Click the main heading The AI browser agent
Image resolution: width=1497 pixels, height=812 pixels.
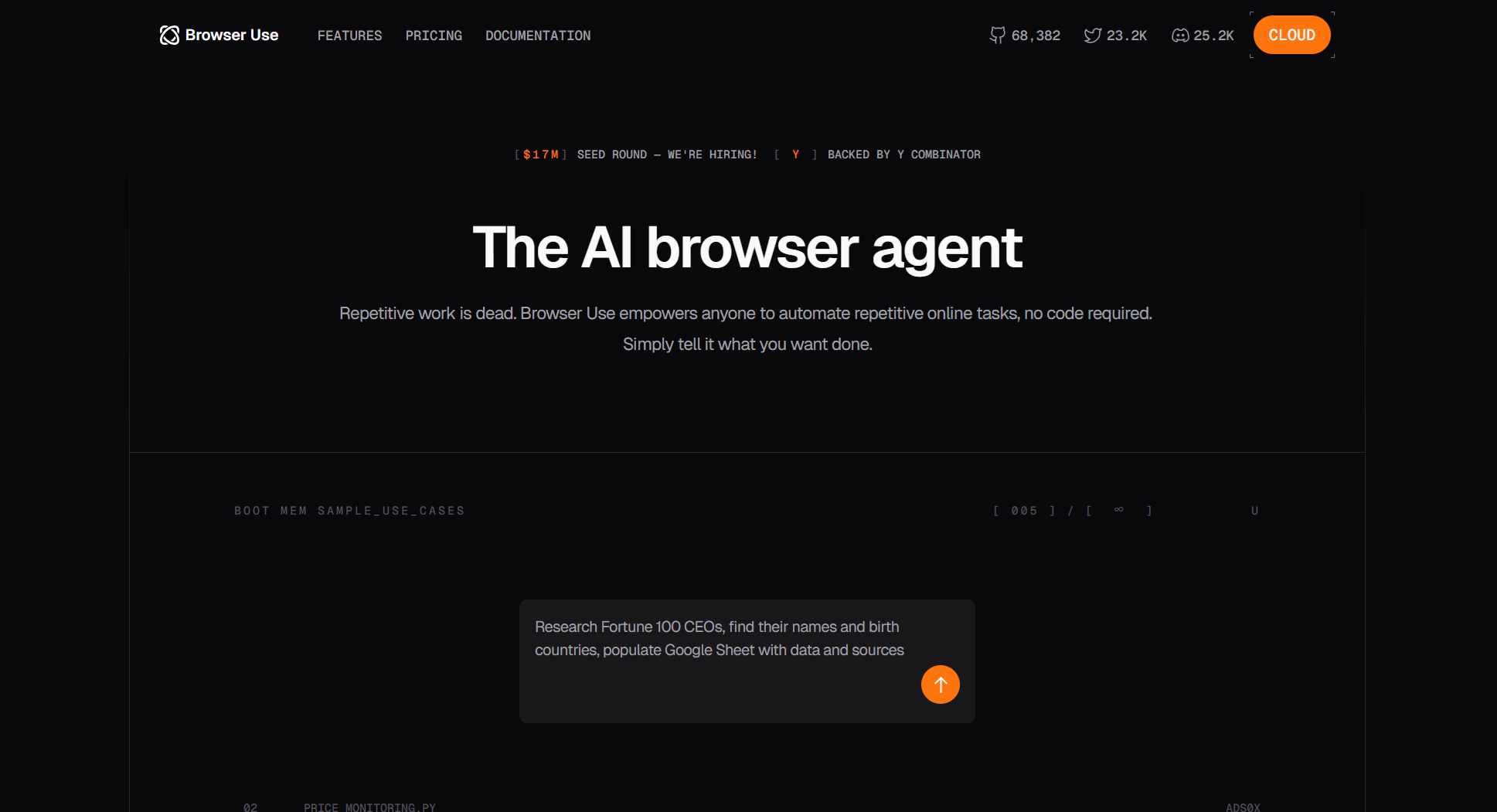click(747, 248)
